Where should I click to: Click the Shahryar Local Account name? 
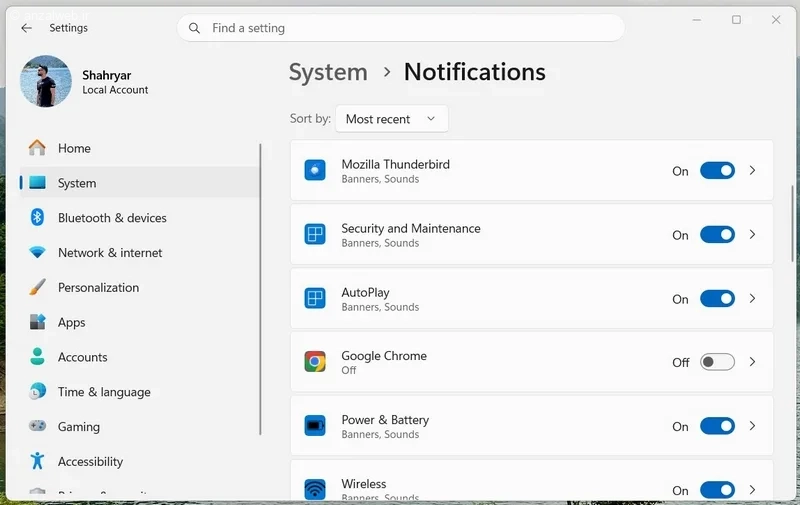coord(115,82)
